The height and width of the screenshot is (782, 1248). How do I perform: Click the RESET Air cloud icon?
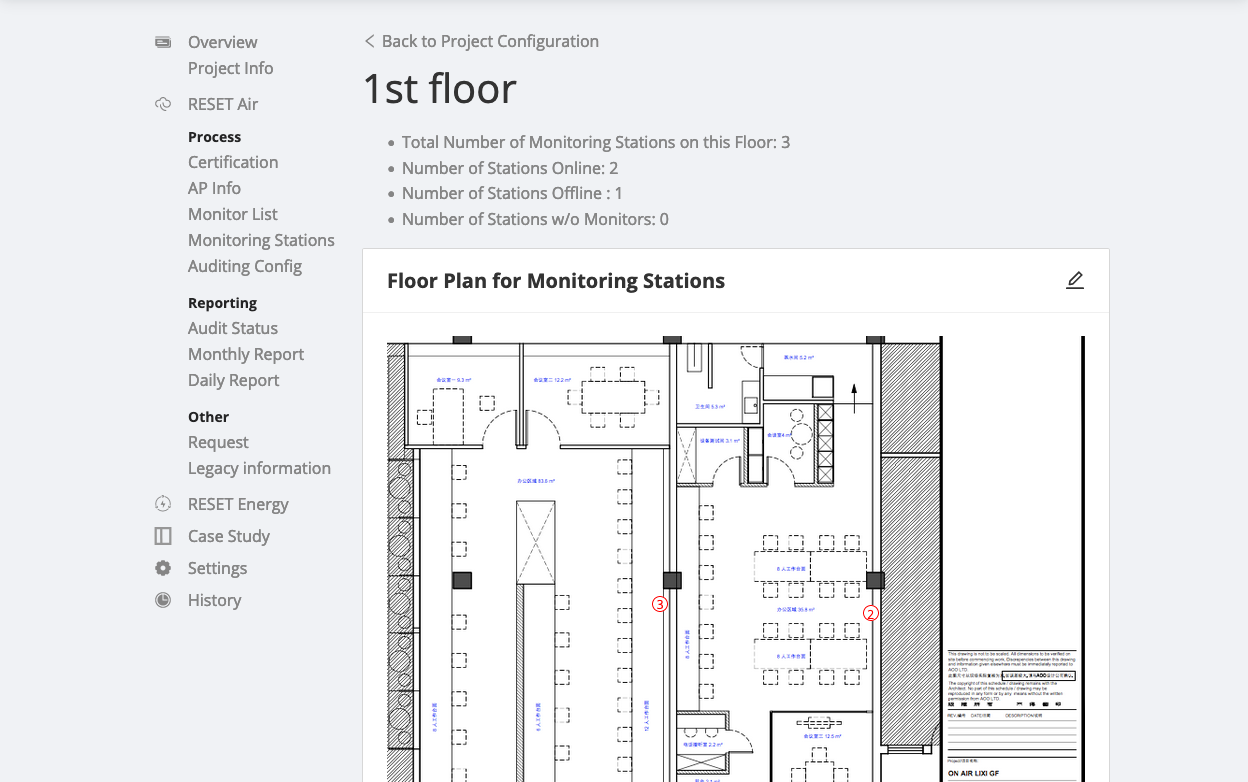click(163, 104)
